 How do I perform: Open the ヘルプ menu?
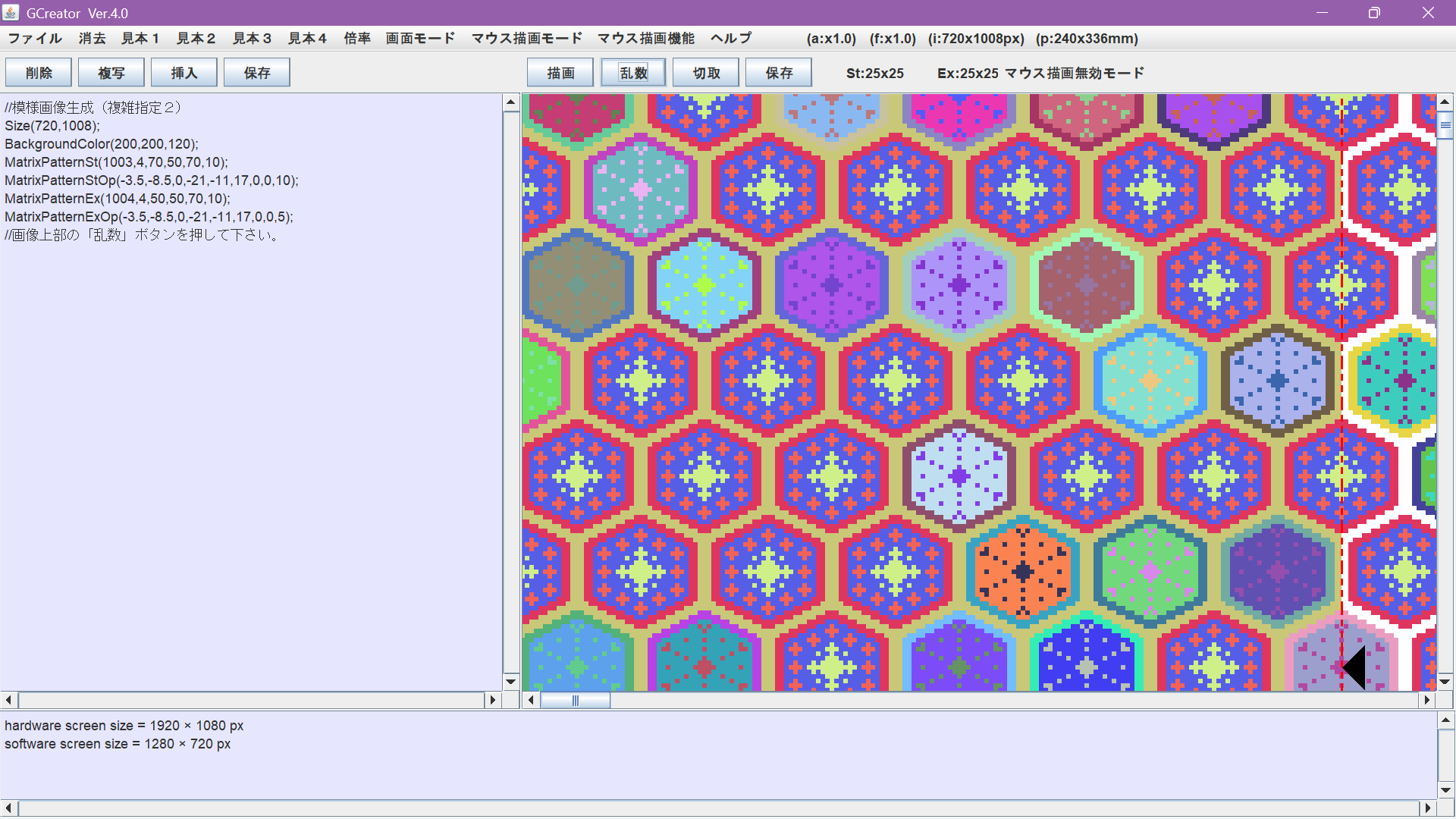[x=731, y=39]
